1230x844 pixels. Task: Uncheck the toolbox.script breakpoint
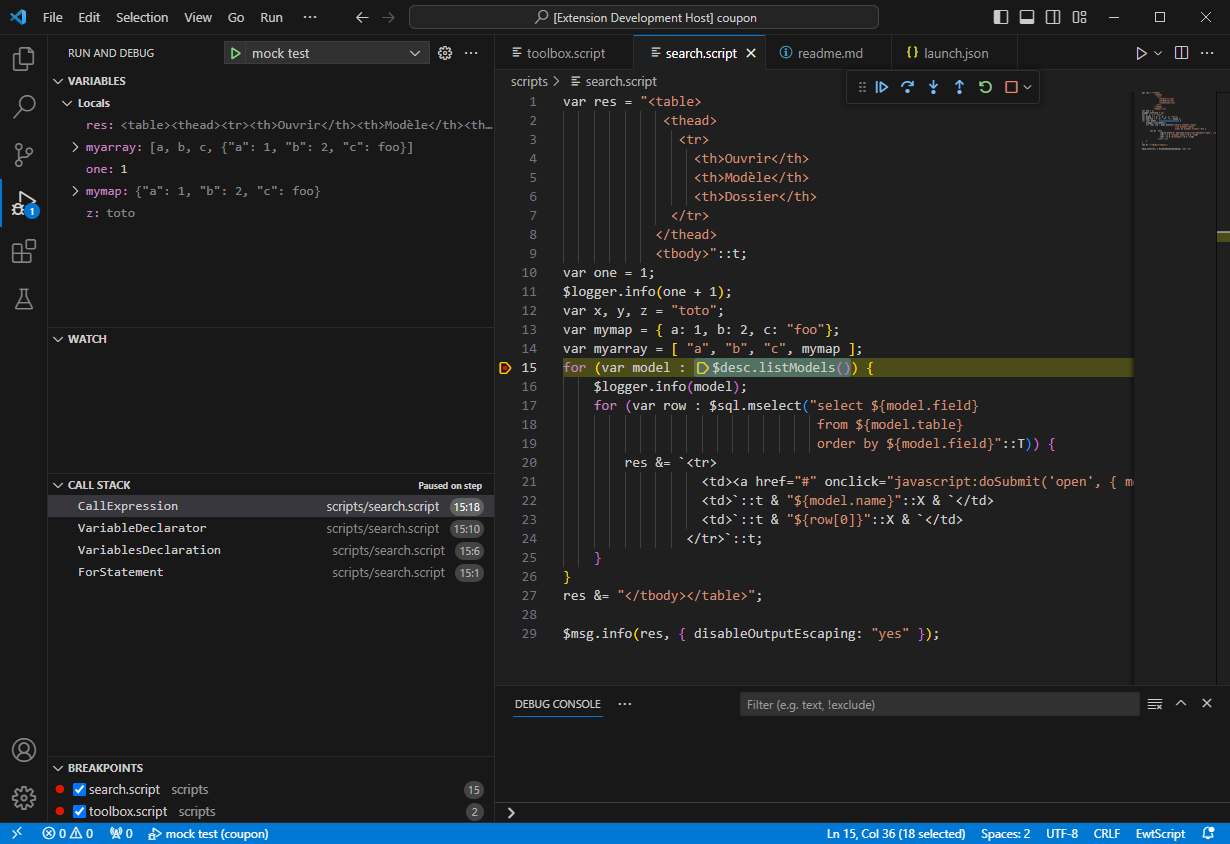(x=80, y=812)
